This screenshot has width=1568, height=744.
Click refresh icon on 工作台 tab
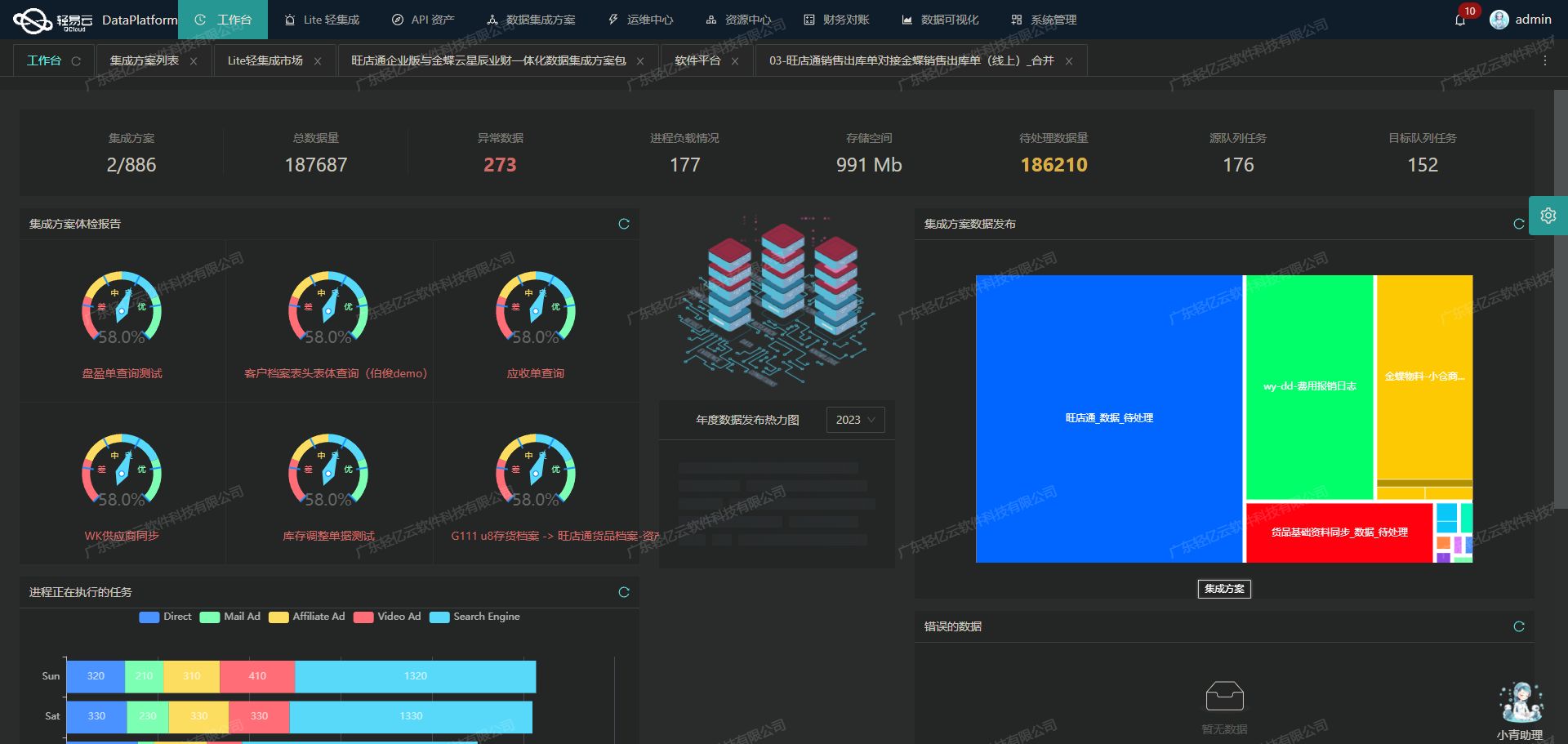pos(76,61)
